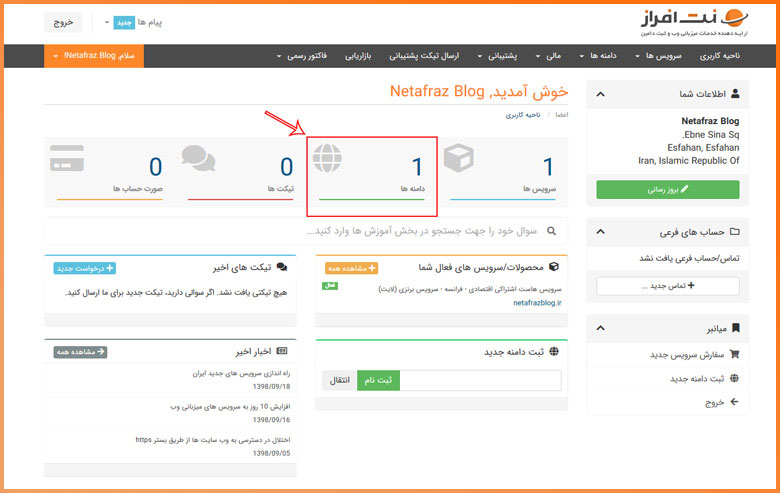780x493 pixels.
Task: Click the user icon beside اطلاعات شما
Action: [735, 94]
